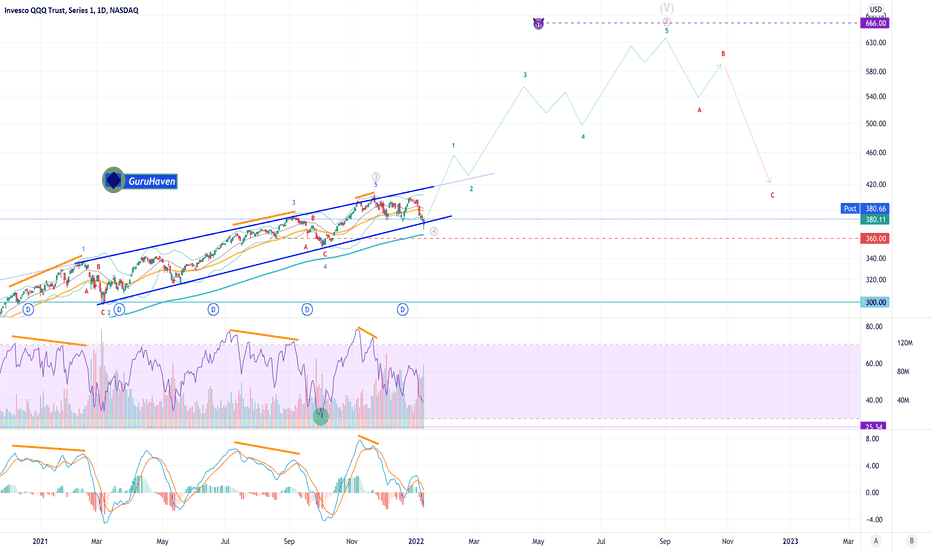
Task: Click the 120M volume axis value
Action: pos(905,343)
